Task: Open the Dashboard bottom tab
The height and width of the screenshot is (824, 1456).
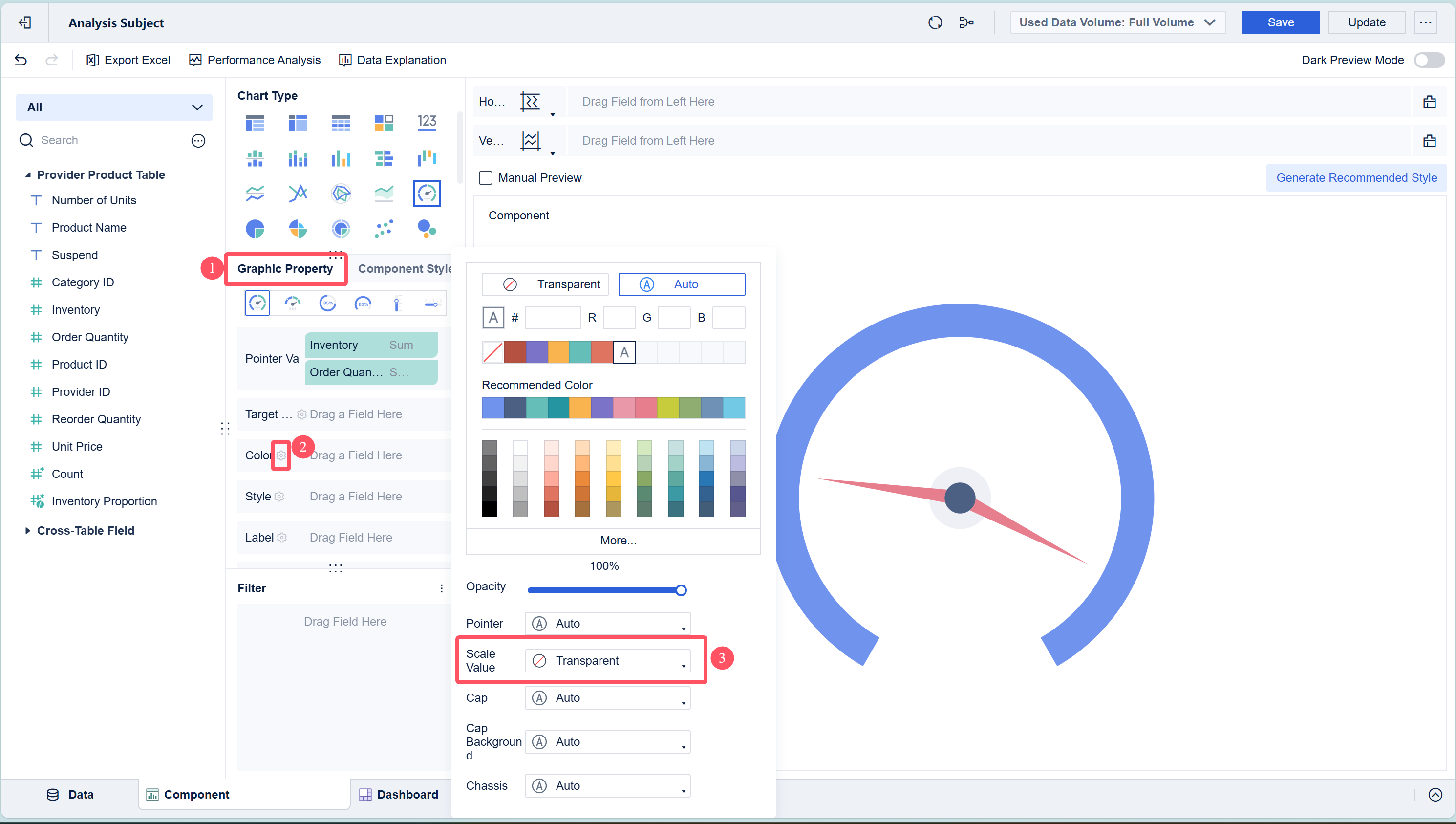Action: tap(399, 794)
